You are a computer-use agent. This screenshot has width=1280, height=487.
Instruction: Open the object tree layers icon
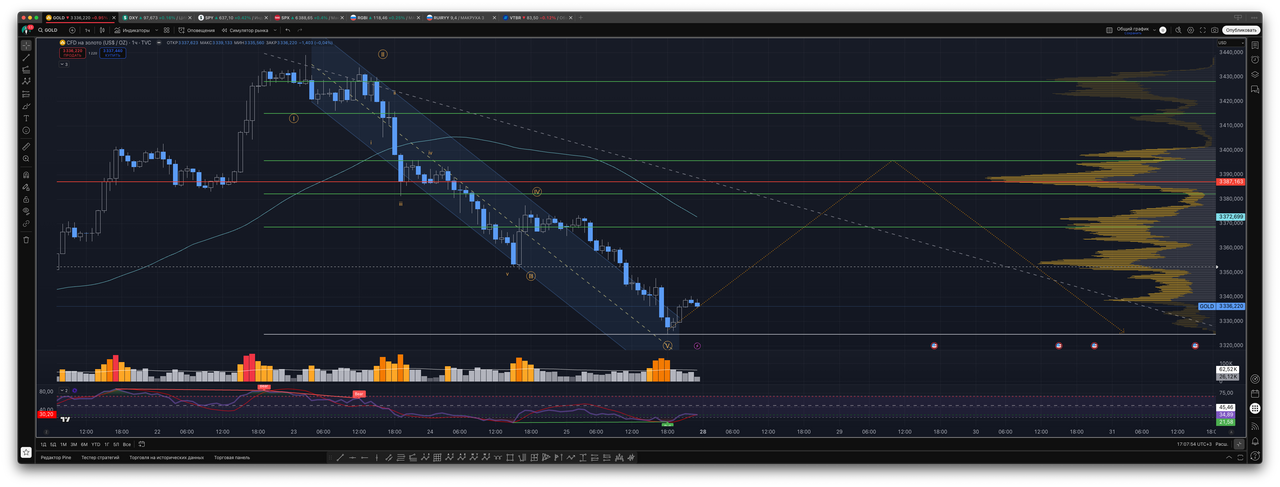point(1254,74)
